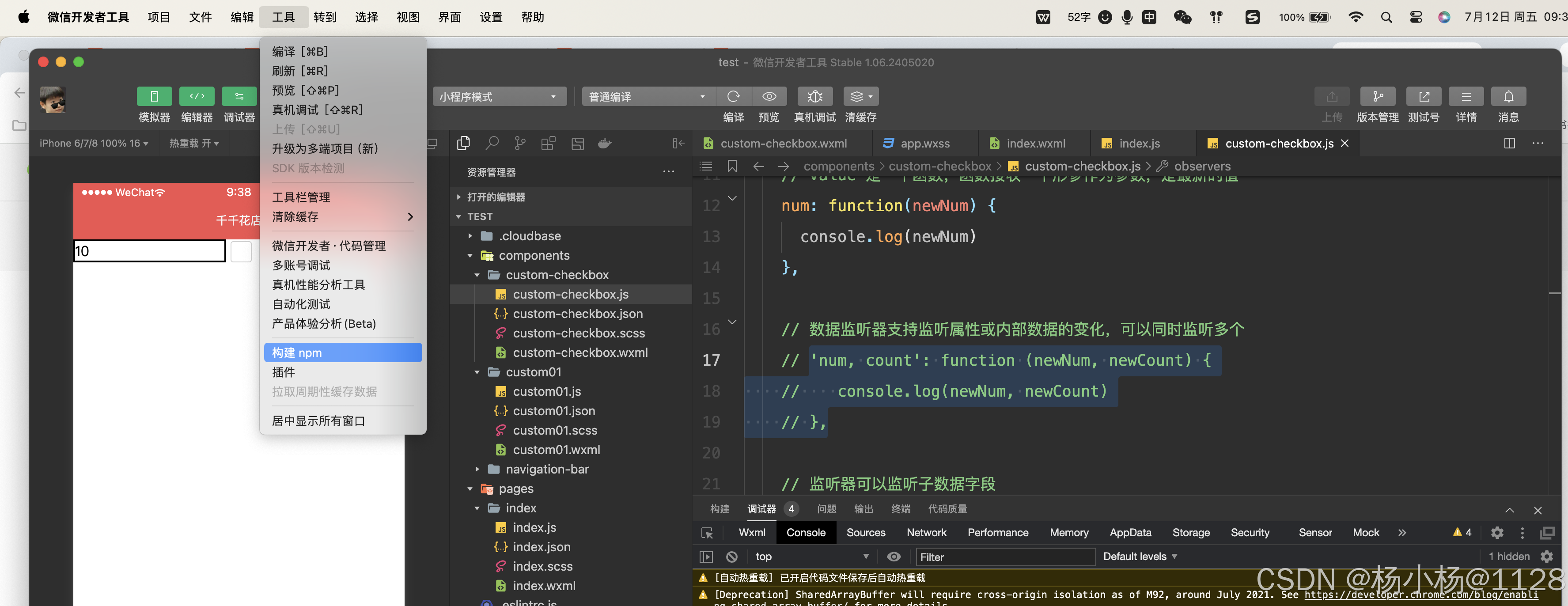The width and height of the screenshot is (1568, 606).
Task: Switch to the app.wxss editor tab
Action: pos(924,144)
